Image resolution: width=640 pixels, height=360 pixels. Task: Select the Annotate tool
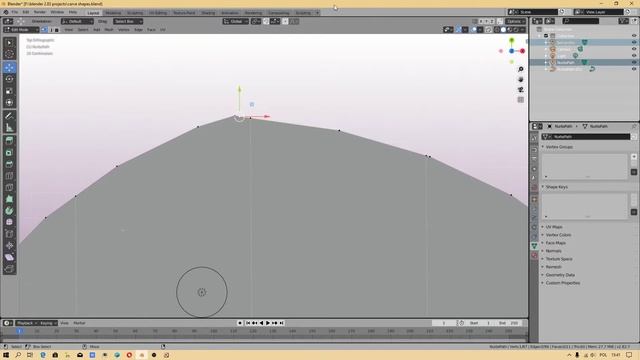click(x=9, y=116)
